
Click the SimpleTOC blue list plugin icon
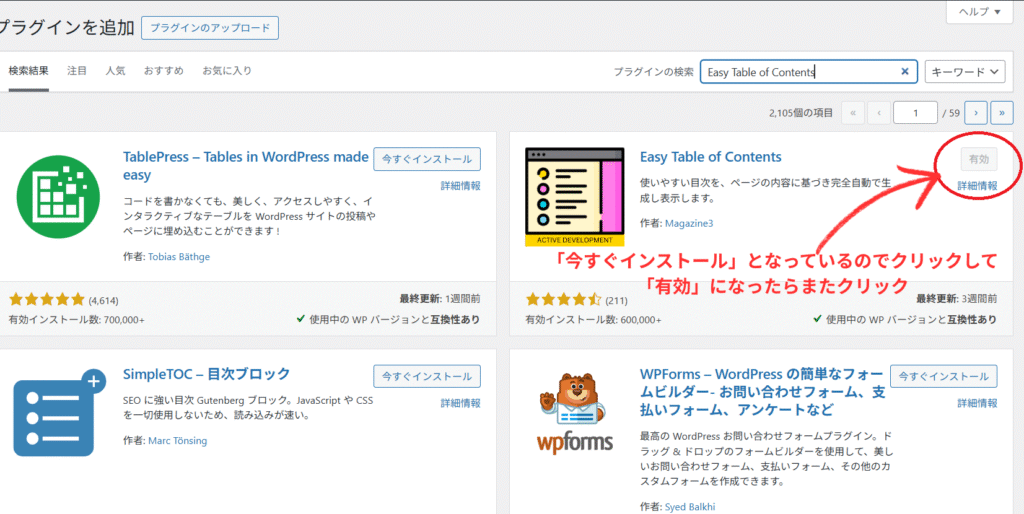(x=59, y=413)
